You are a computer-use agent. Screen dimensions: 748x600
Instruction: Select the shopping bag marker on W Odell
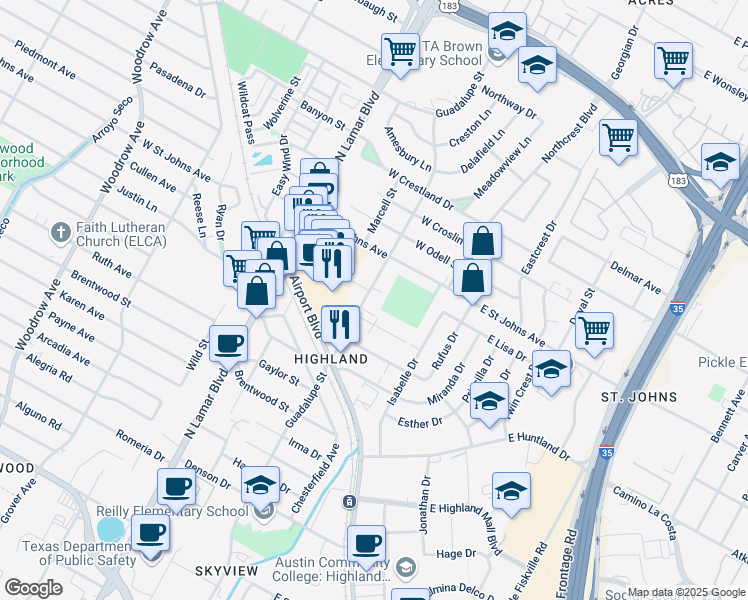click(x=472, y=278)
